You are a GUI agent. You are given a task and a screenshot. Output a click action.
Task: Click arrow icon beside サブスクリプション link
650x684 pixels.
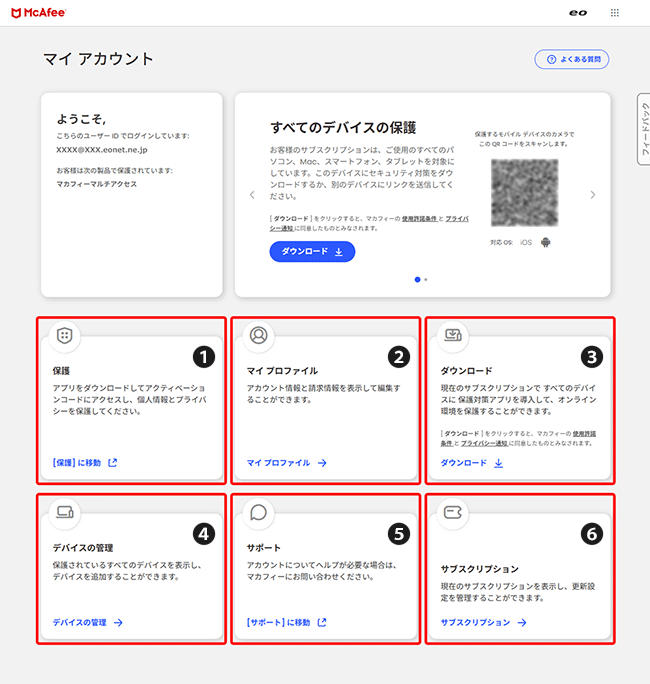pos(522,622)
